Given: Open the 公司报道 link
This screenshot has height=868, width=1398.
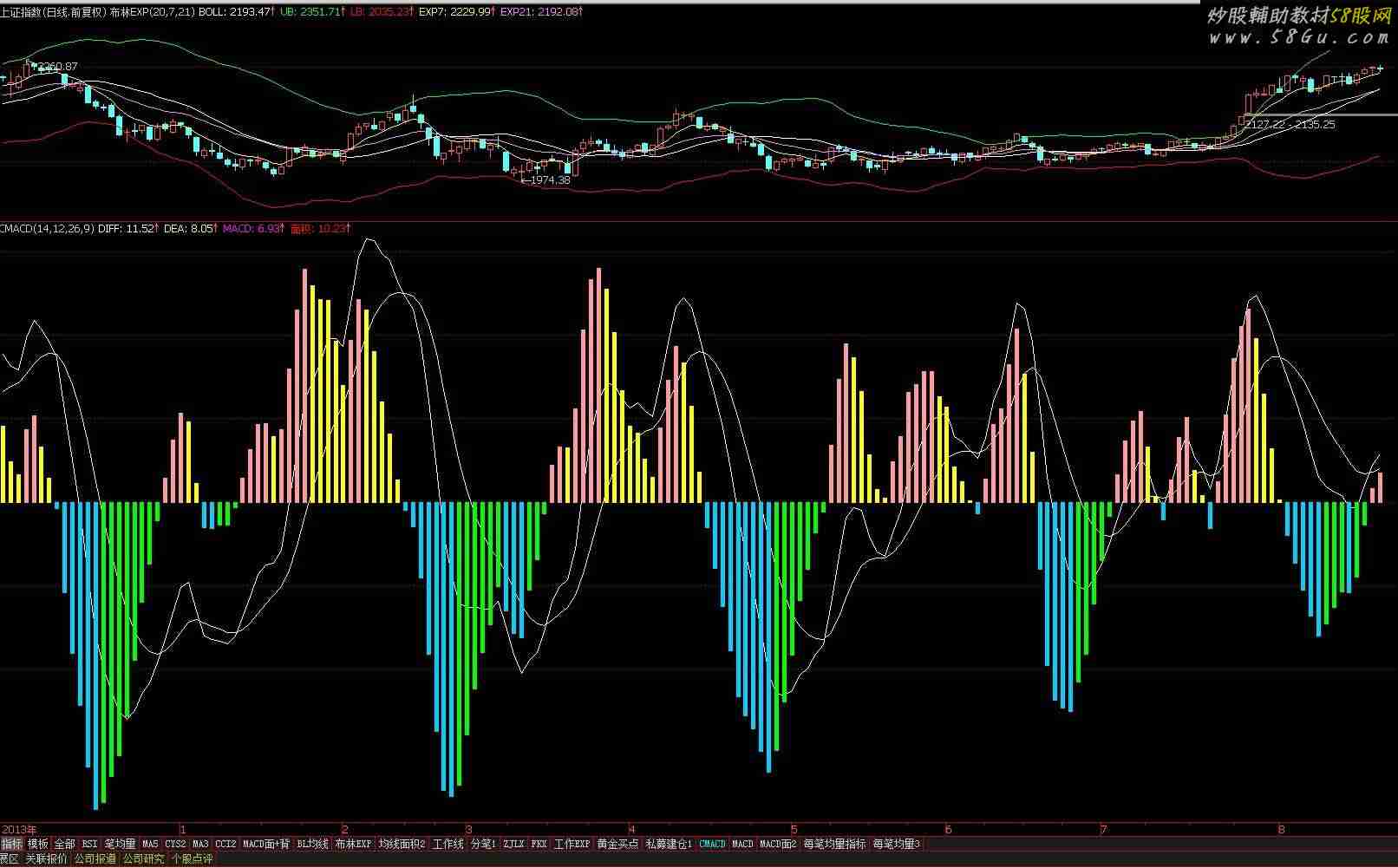Looking at the screenshot, I should point(95,859).
